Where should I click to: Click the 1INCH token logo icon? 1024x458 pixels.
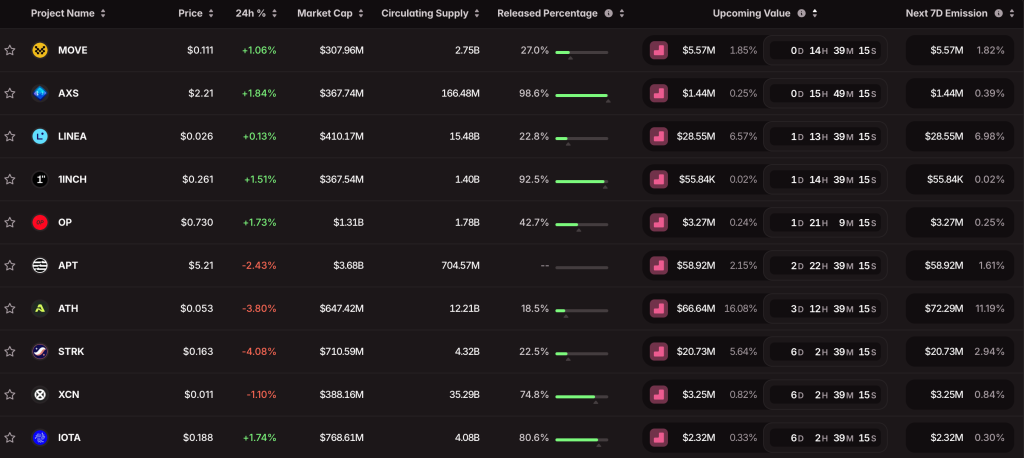40,179
